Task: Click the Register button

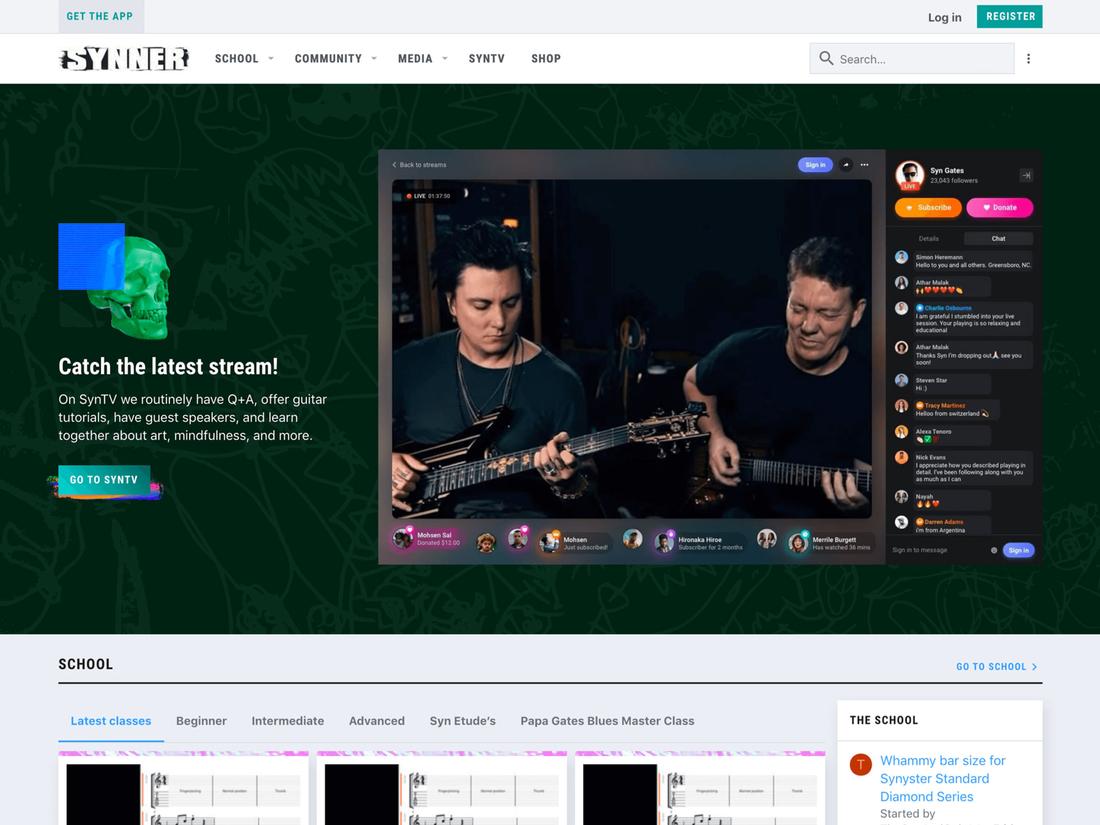Action: [x=1010, y=17]
